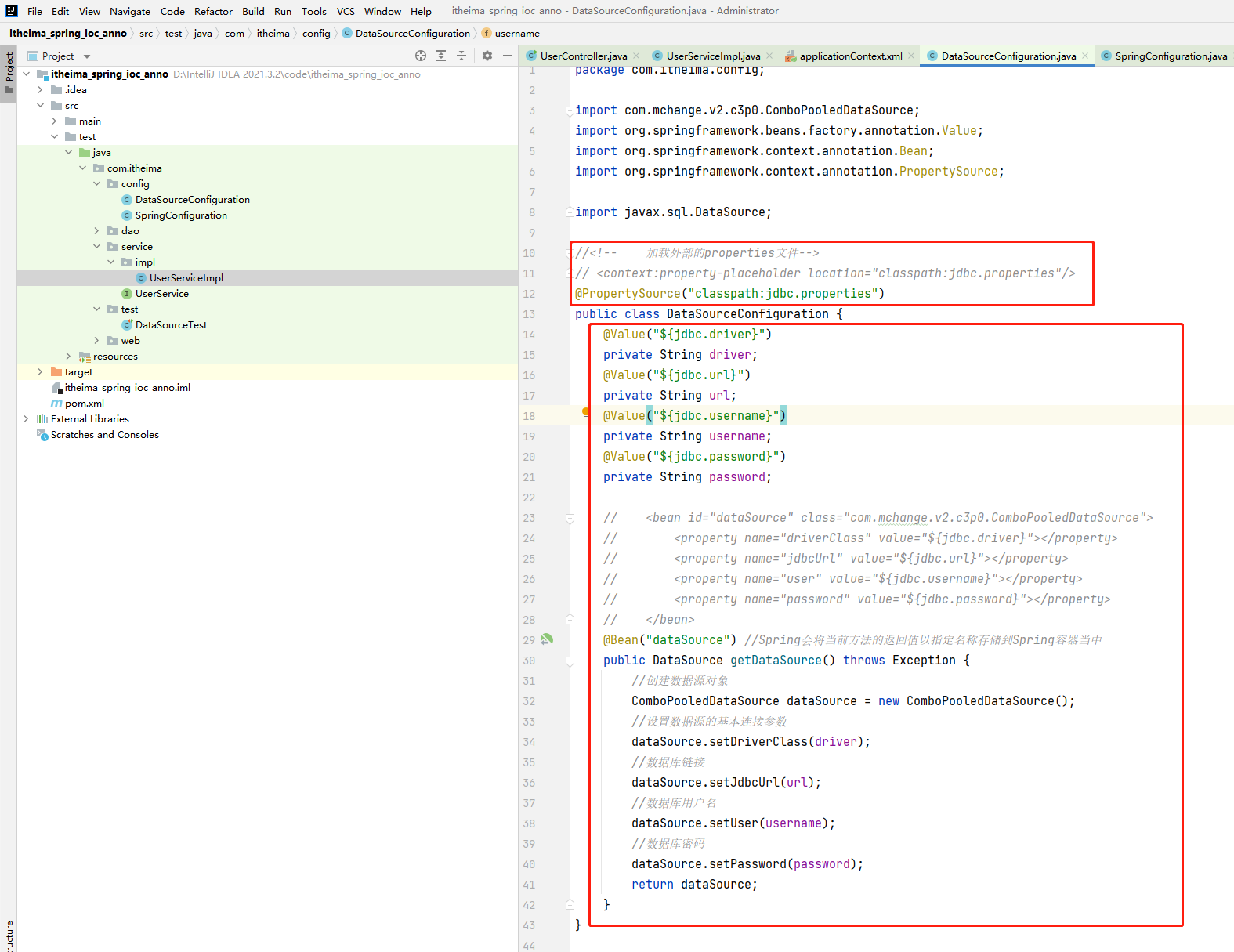
Task: Switch to SpringConfiguration.java tab
Action: 1163,56
